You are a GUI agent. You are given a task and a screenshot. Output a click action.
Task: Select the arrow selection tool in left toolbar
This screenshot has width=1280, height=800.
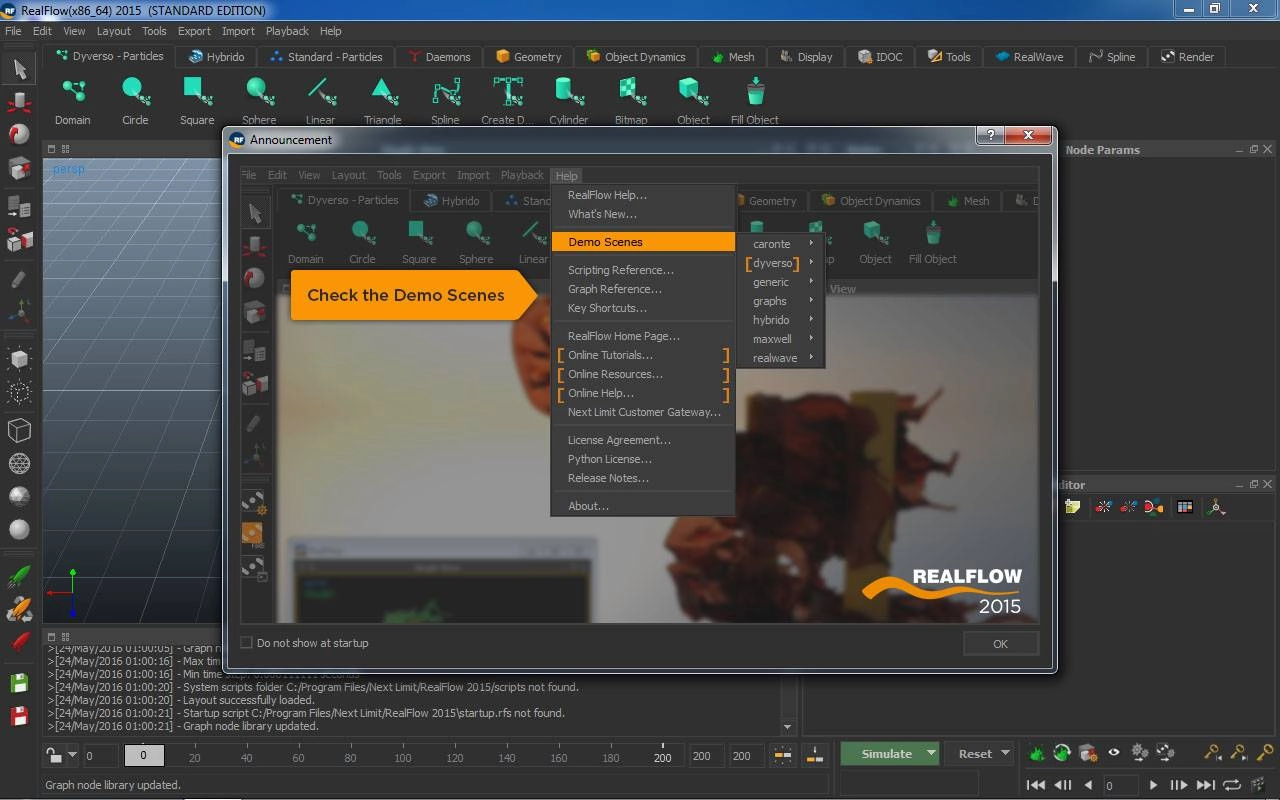19,69
